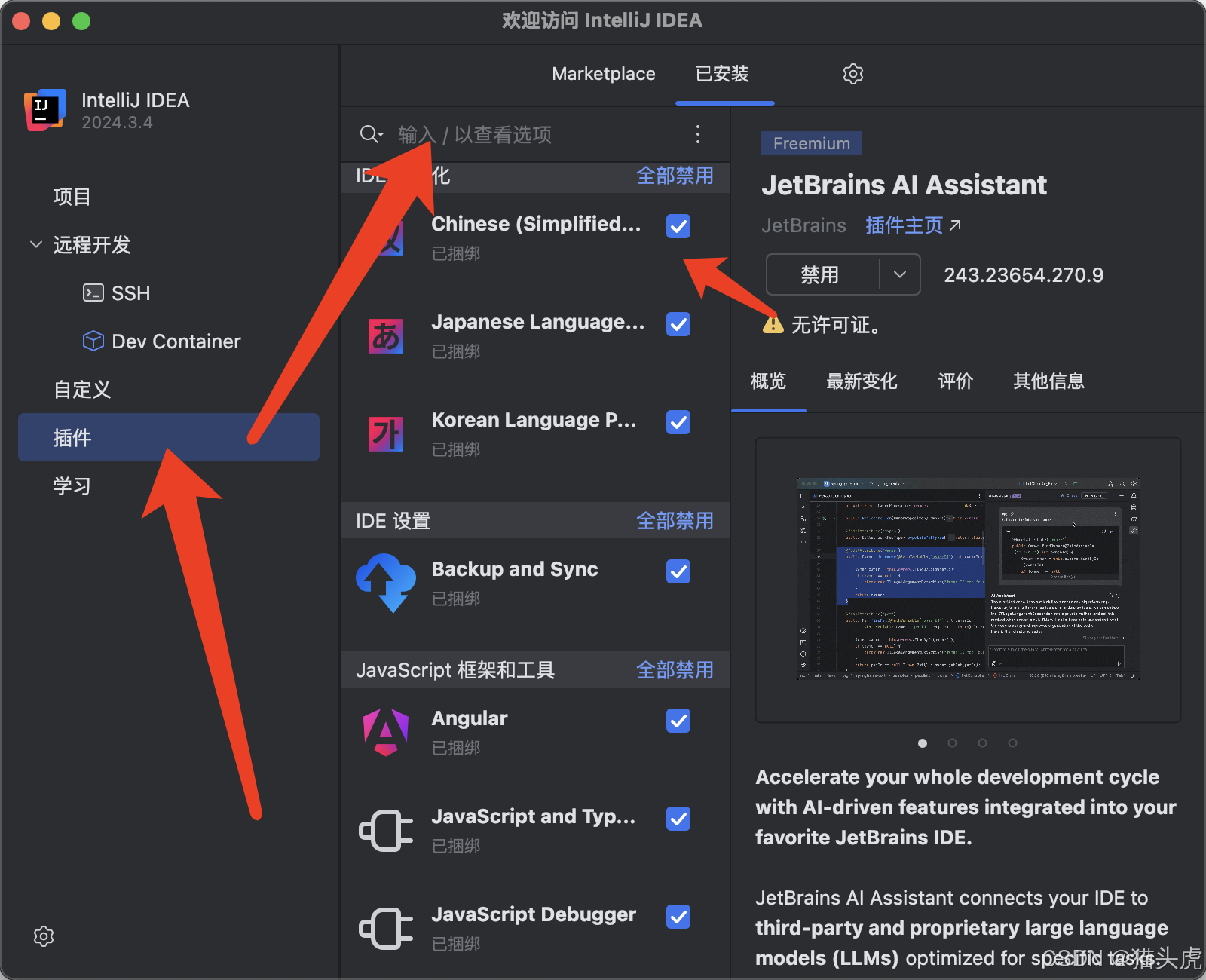Click the Dev Container cube icon
The height and width of the screenshot is (980, 1206).
coord(93,341)
